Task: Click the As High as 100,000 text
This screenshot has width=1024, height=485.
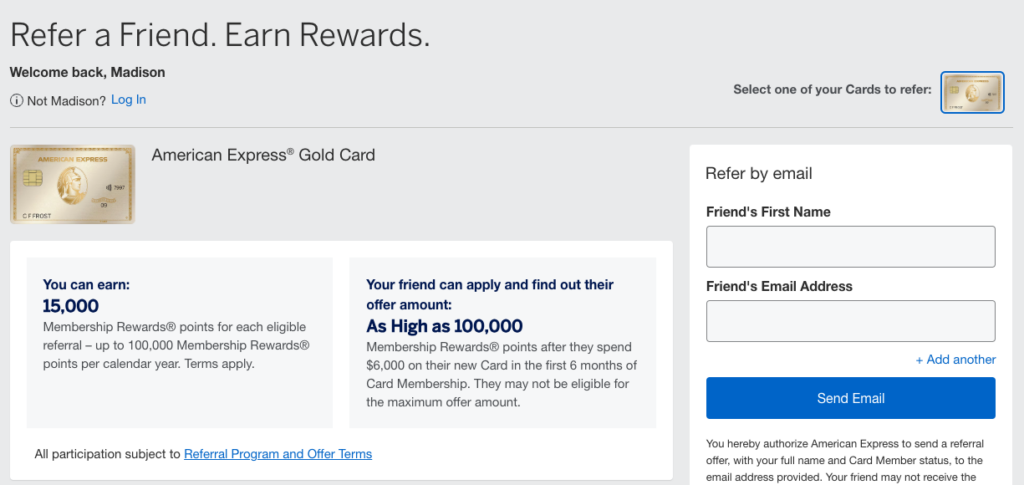Action: tap(444, 326)
